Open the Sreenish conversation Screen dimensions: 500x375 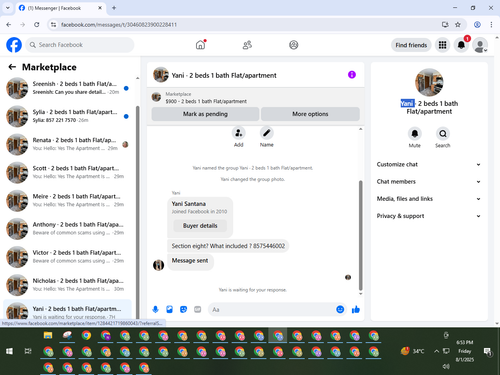[x=68, y=88]
